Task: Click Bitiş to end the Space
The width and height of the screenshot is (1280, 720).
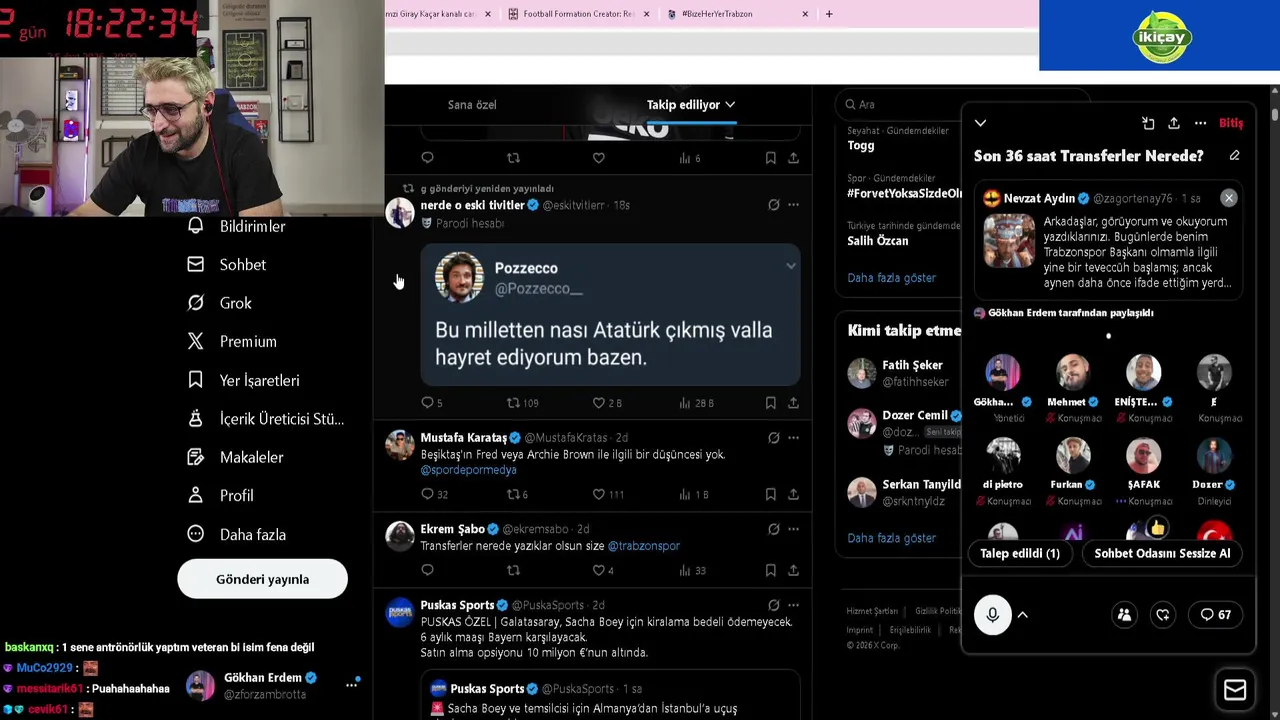Action: pos(1231,123)
